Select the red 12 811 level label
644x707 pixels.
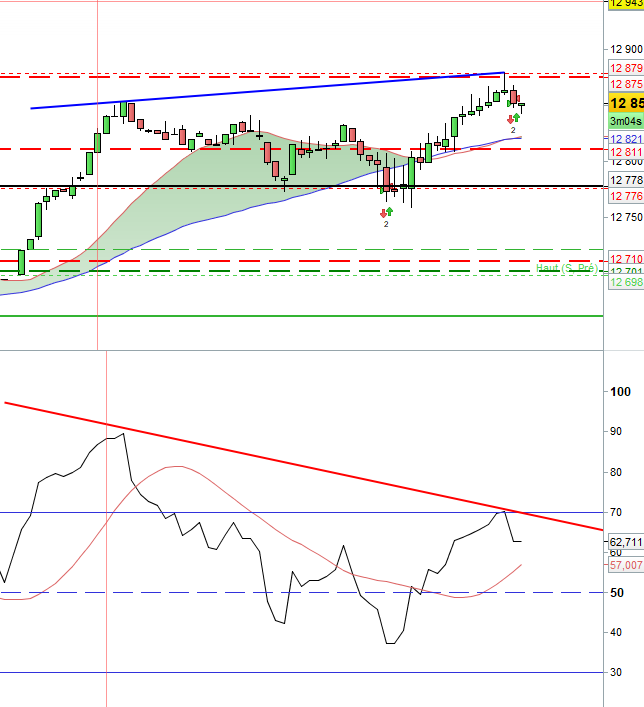click(x=626, y=152)
